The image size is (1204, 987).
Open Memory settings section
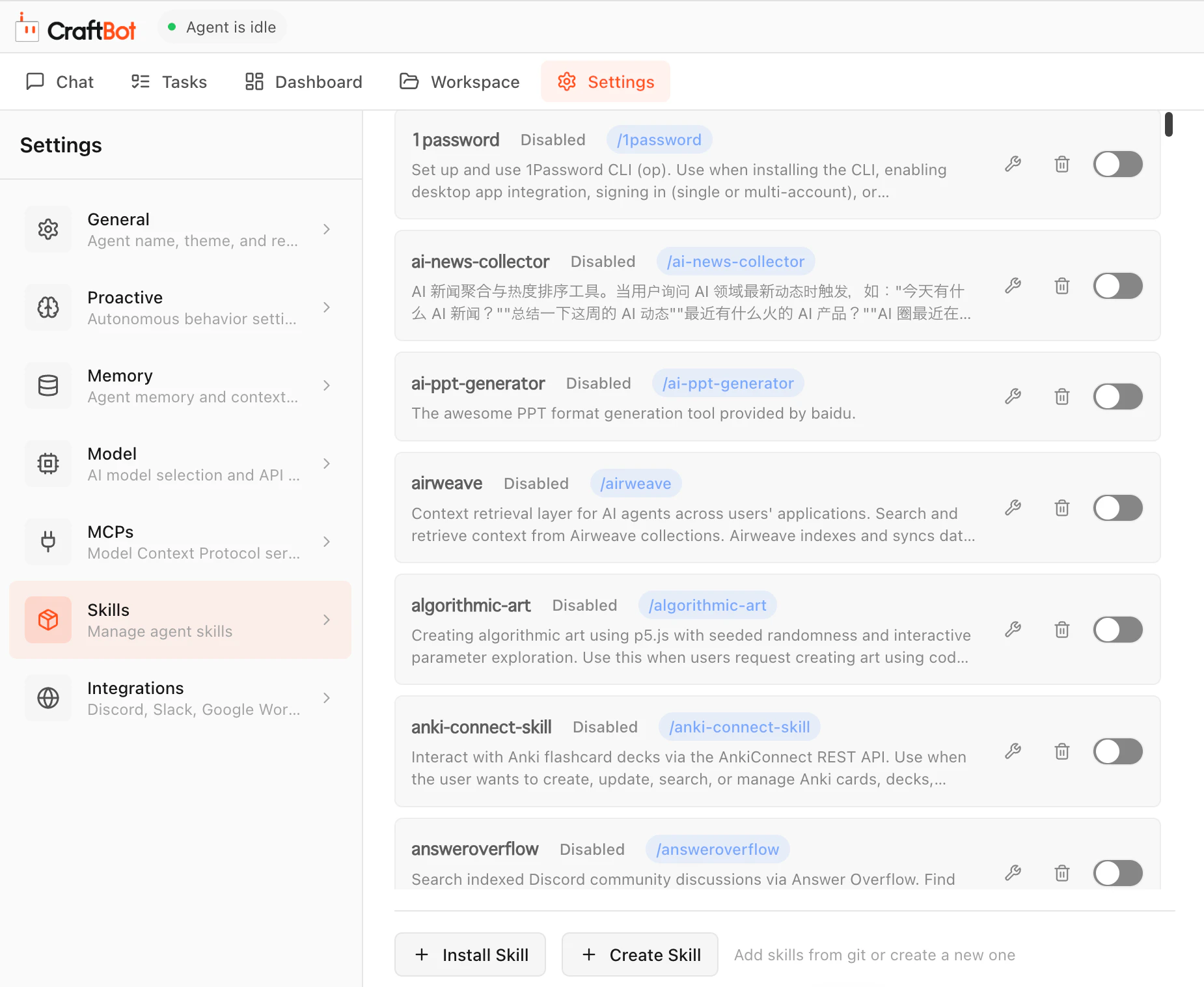click(180, 385)
